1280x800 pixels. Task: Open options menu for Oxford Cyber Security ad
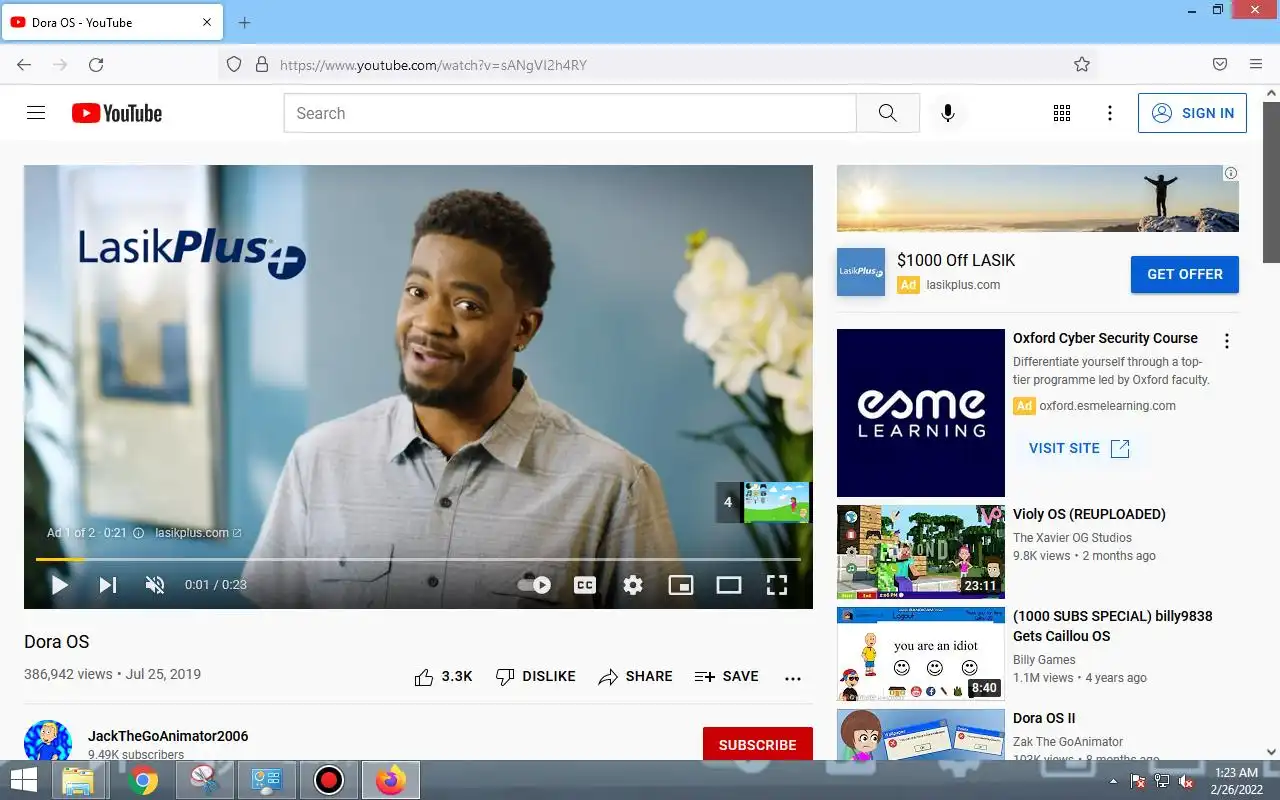tap(1227, 341)
